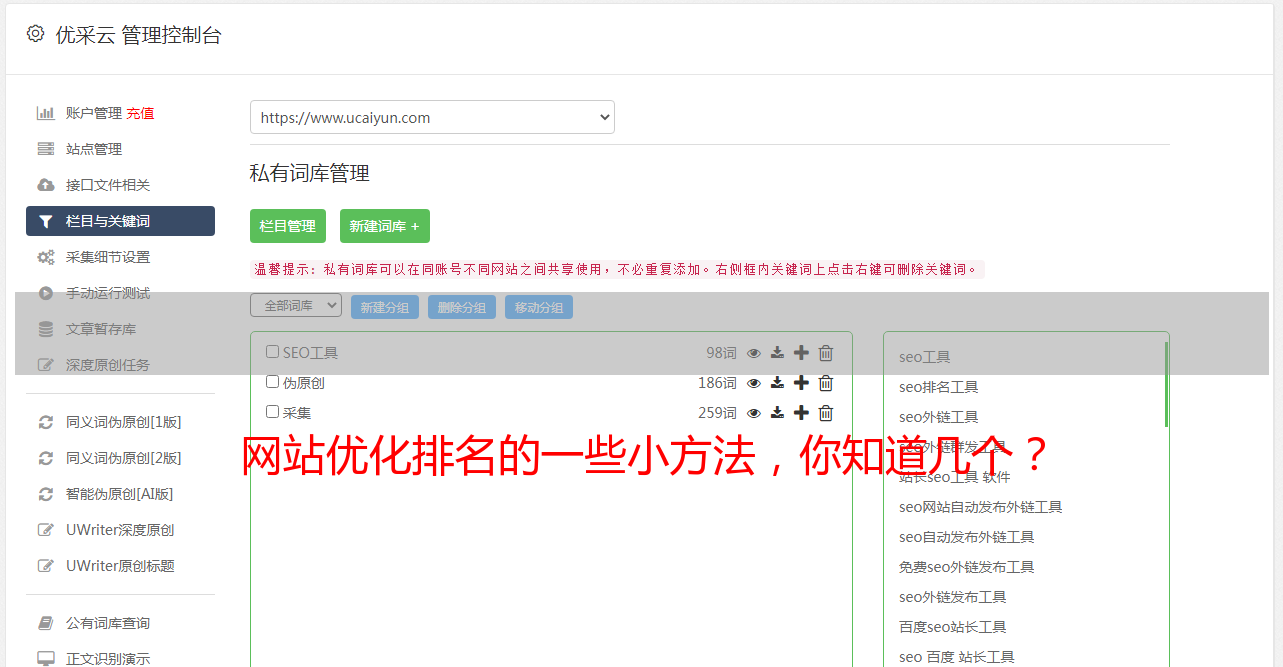This screenshot has height=667, width=1283.
Task: Open the site URL dropdown https://www.ucaiyun.com
Action: click(432, 117)
